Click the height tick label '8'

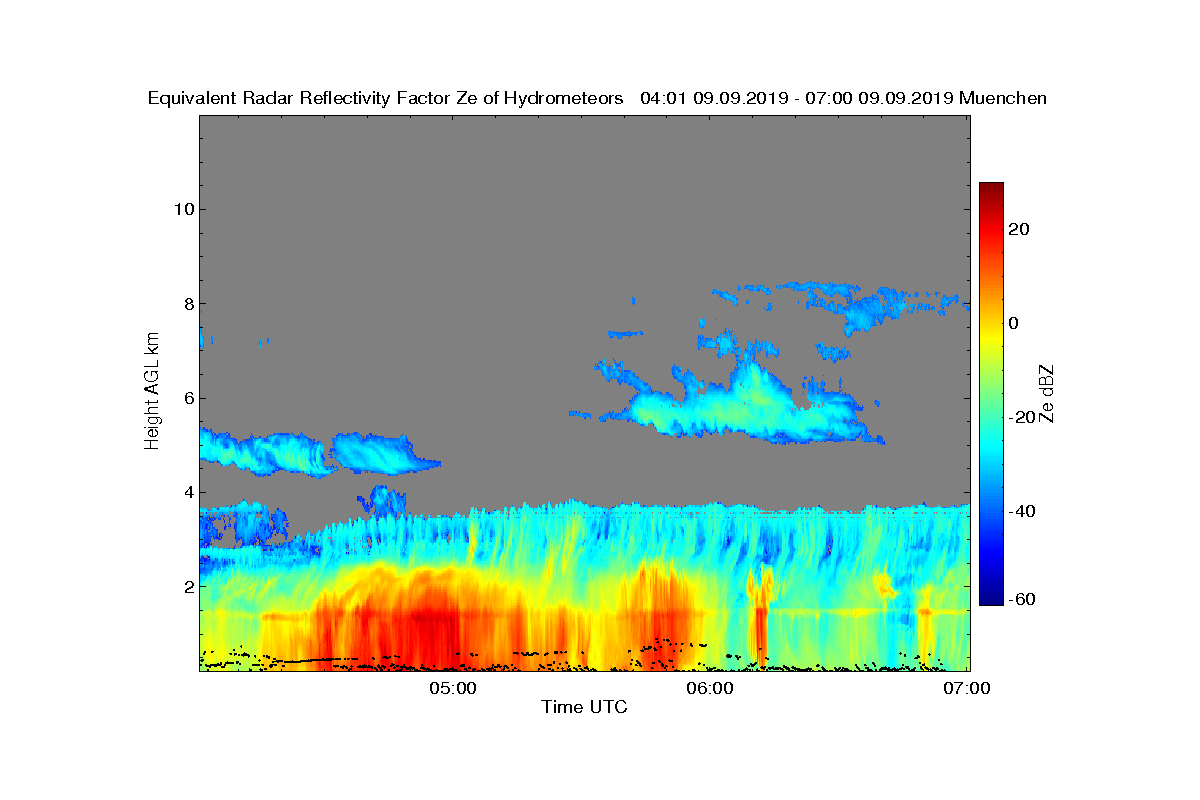pos(187,304)
